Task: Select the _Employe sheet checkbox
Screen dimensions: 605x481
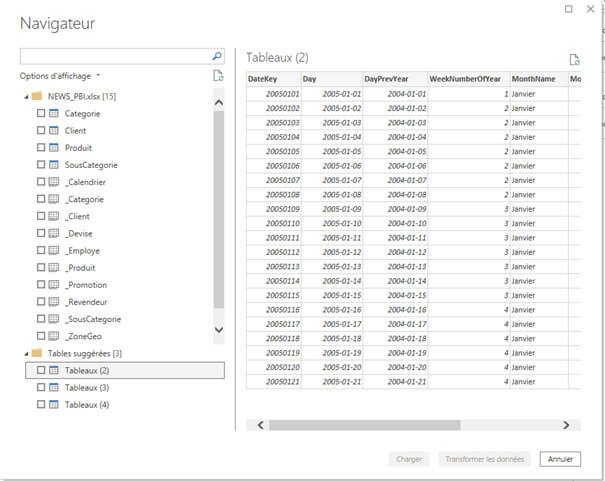Action: click(41, 250)
